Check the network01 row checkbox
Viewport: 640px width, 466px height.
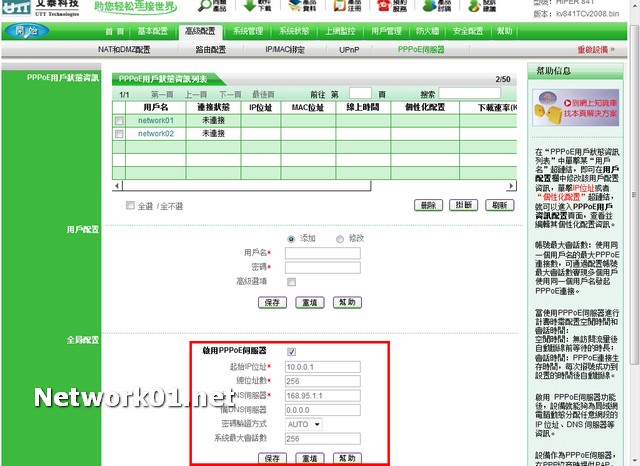pos(120,120)
